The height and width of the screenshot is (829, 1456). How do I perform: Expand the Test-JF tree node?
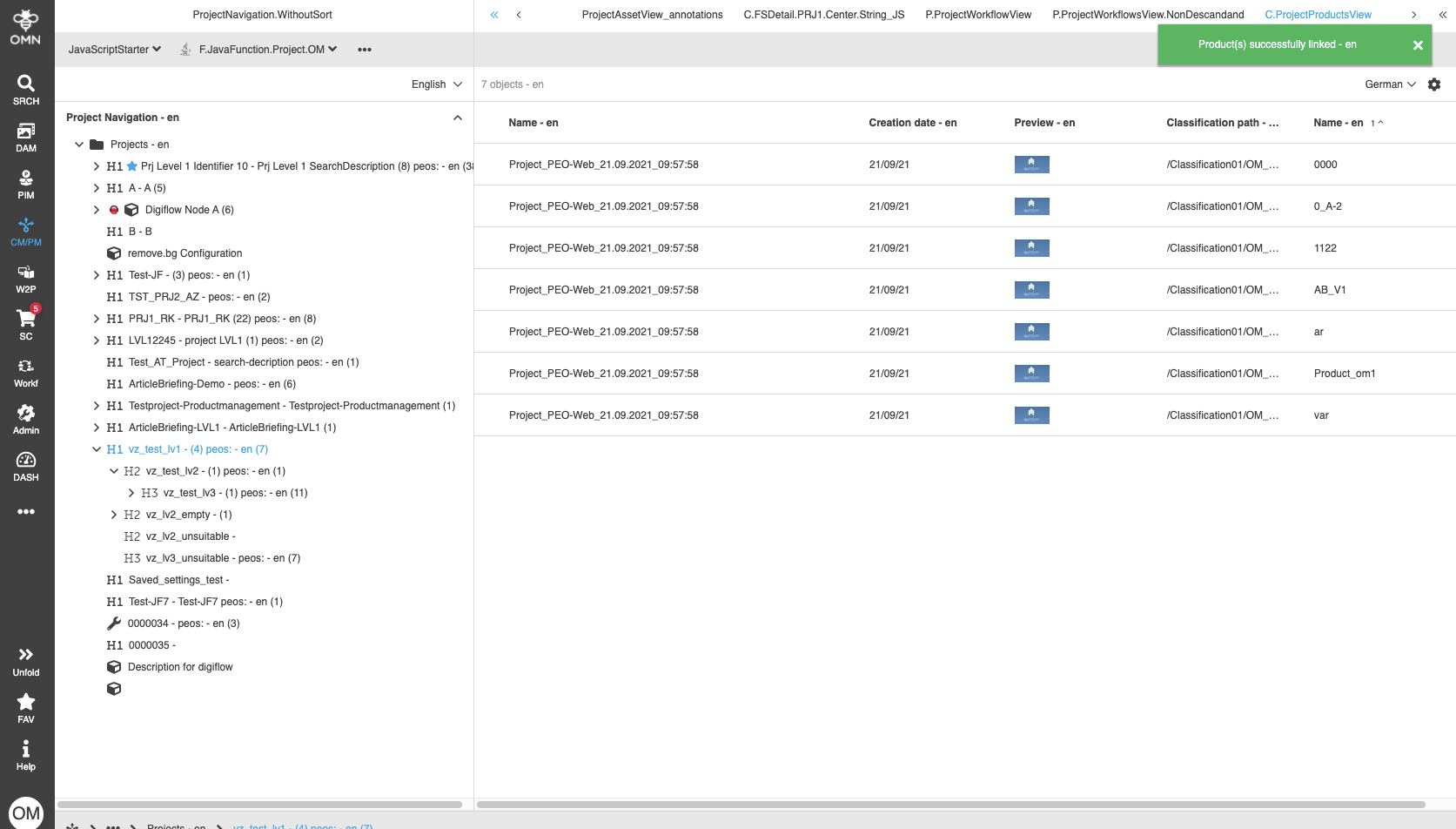(96, 274)
